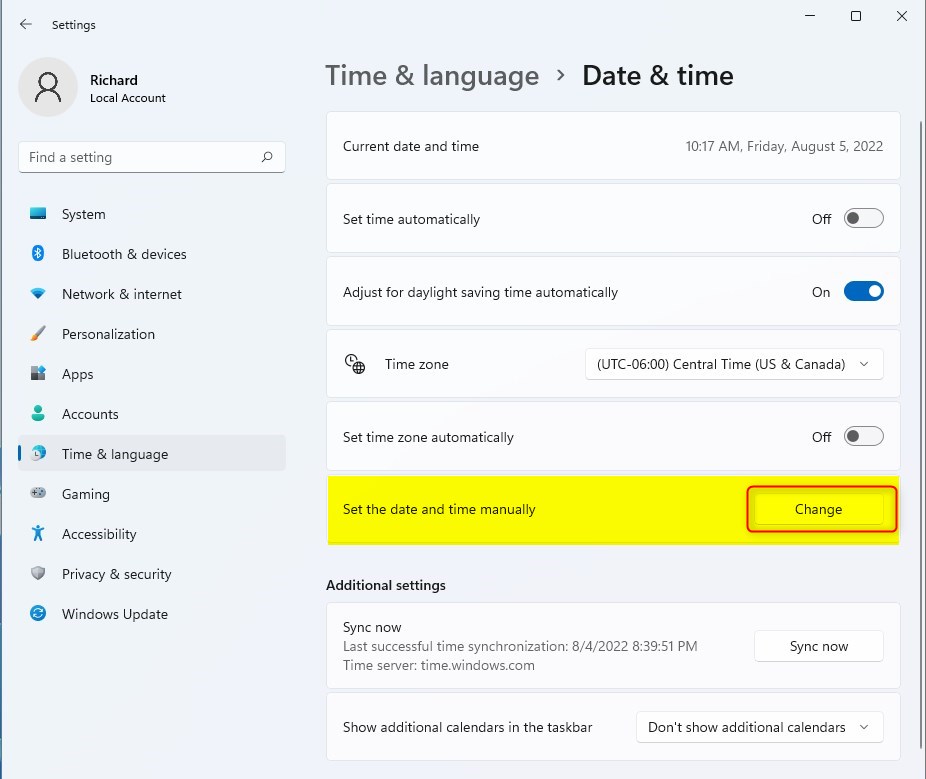The width and height of the screenshot is (926, 779).
Task: Click the Personalization paintbrush icon
Action: [38, 334]
